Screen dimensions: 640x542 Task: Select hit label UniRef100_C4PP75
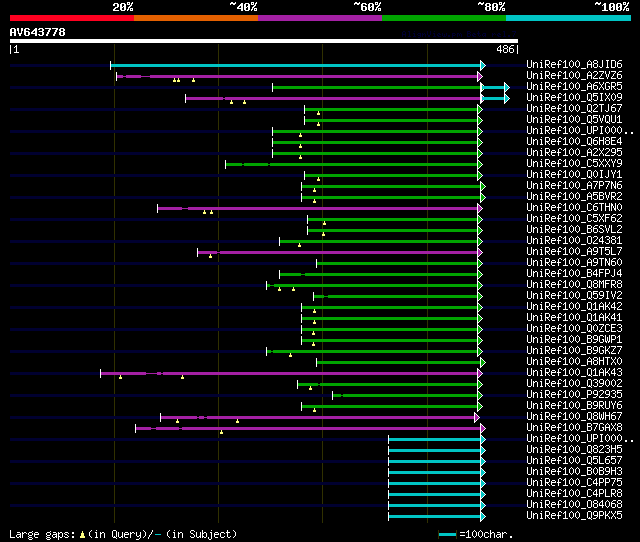tap(574, 483)
